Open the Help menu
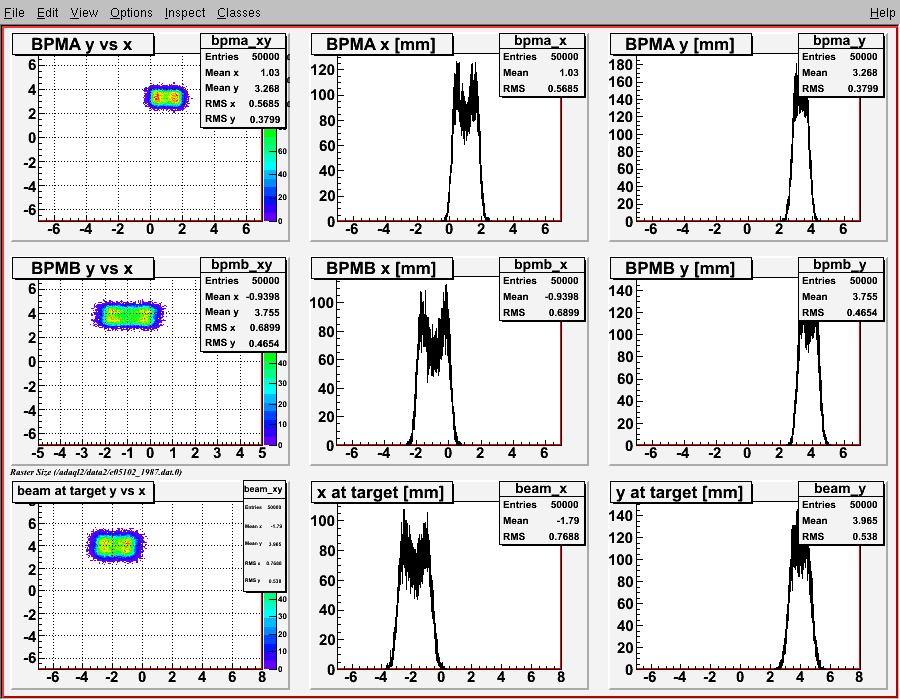The height and width of the screenshot is (700, 900). point(882,12)
